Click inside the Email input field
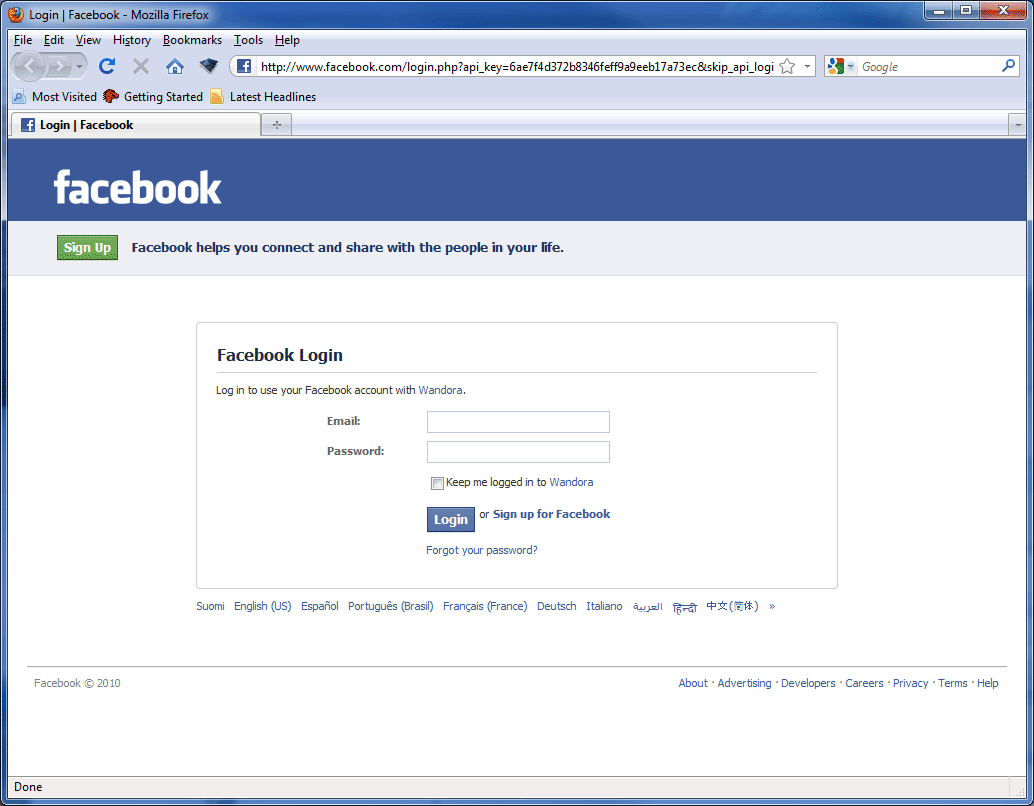This screenshot has width=1034, height=806. click(518, 421)
